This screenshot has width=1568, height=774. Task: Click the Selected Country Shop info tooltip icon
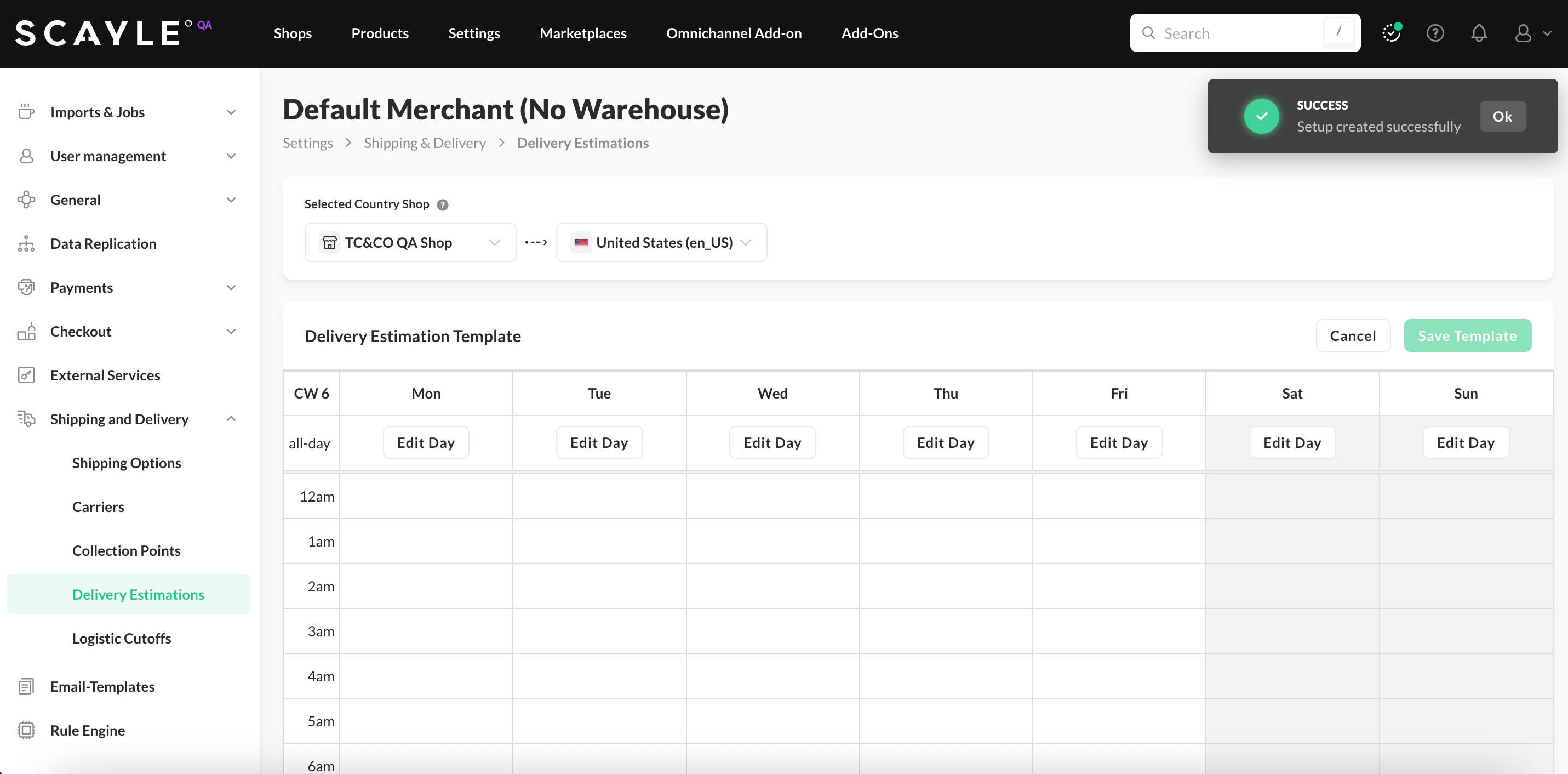point(443,204)
